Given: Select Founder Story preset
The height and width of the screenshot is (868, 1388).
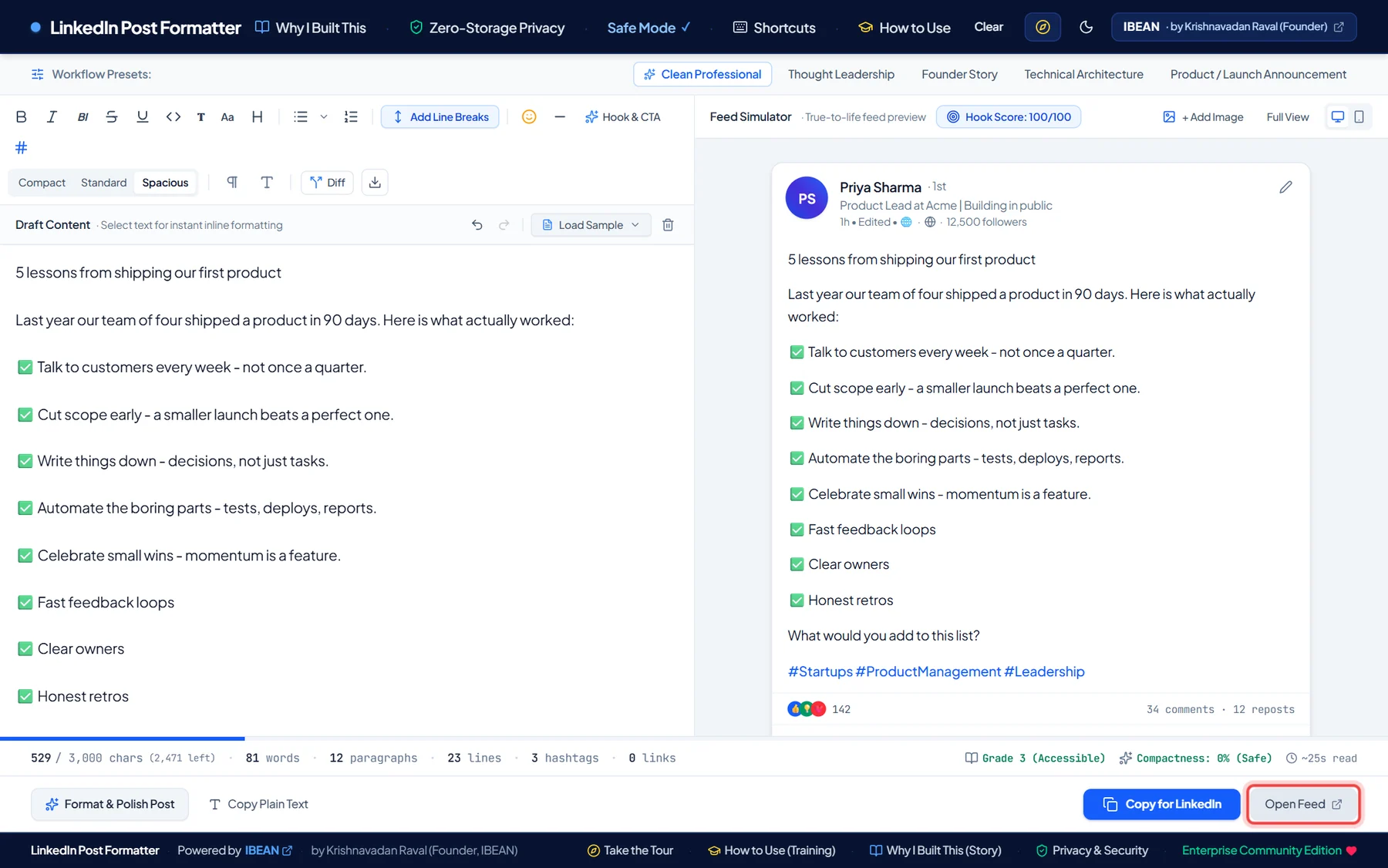Looking at the screenshot, I should [x=959, y=75].
